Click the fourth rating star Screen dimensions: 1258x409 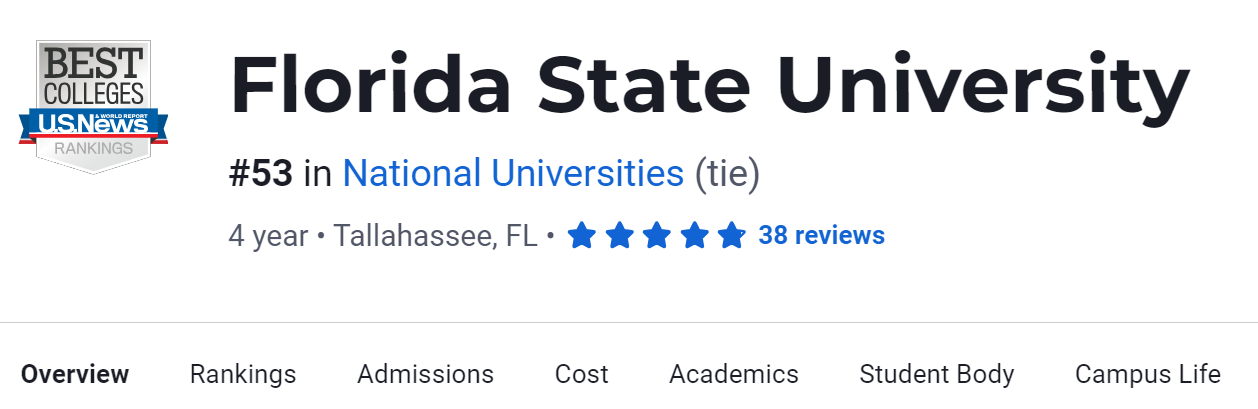click(694, 236)
